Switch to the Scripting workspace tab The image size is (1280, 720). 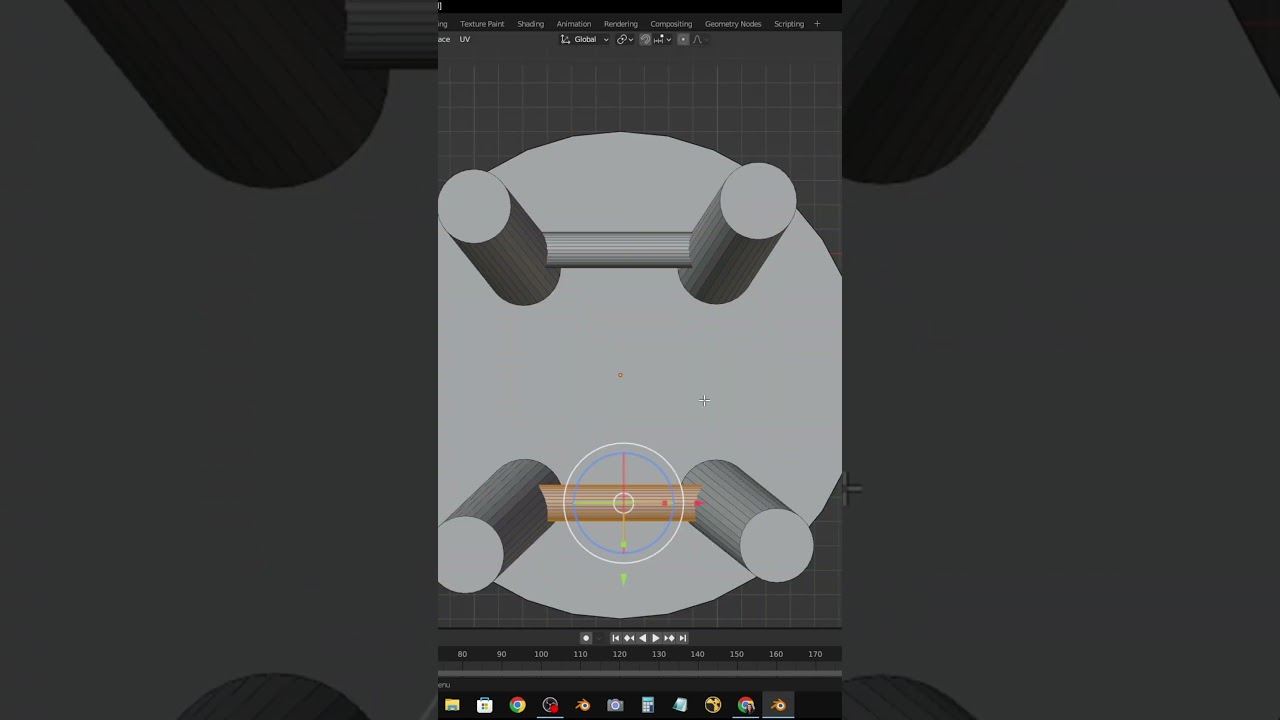click(x=789, y=24)
